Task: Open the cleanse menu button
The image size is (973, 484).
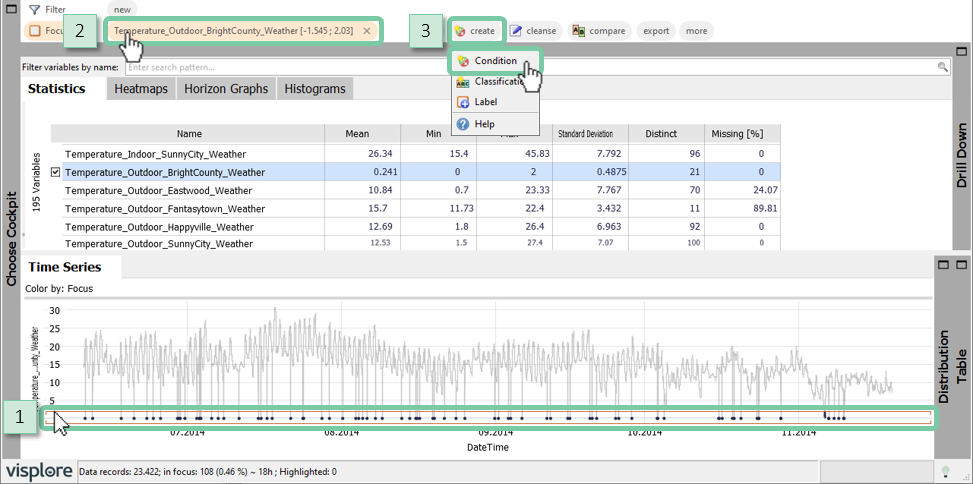Action: (532, 31)
